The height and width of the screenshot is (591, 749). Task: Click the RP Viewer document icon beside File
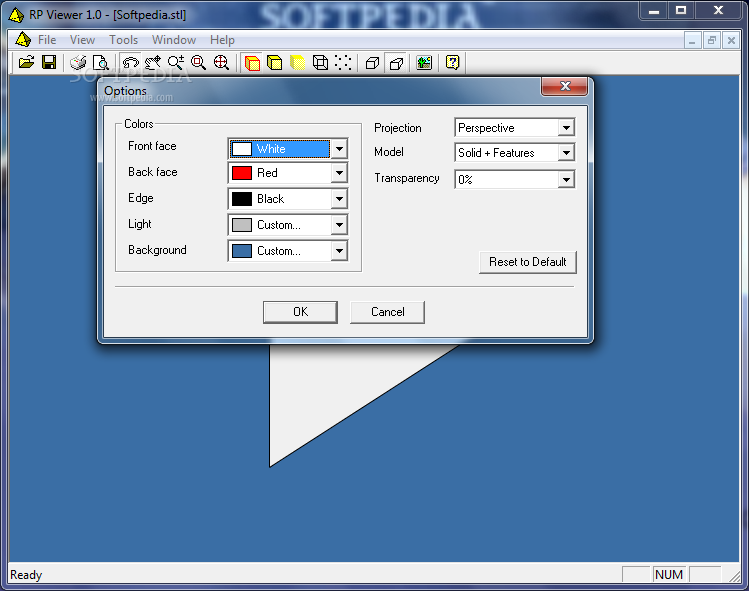tap(22, 40)
